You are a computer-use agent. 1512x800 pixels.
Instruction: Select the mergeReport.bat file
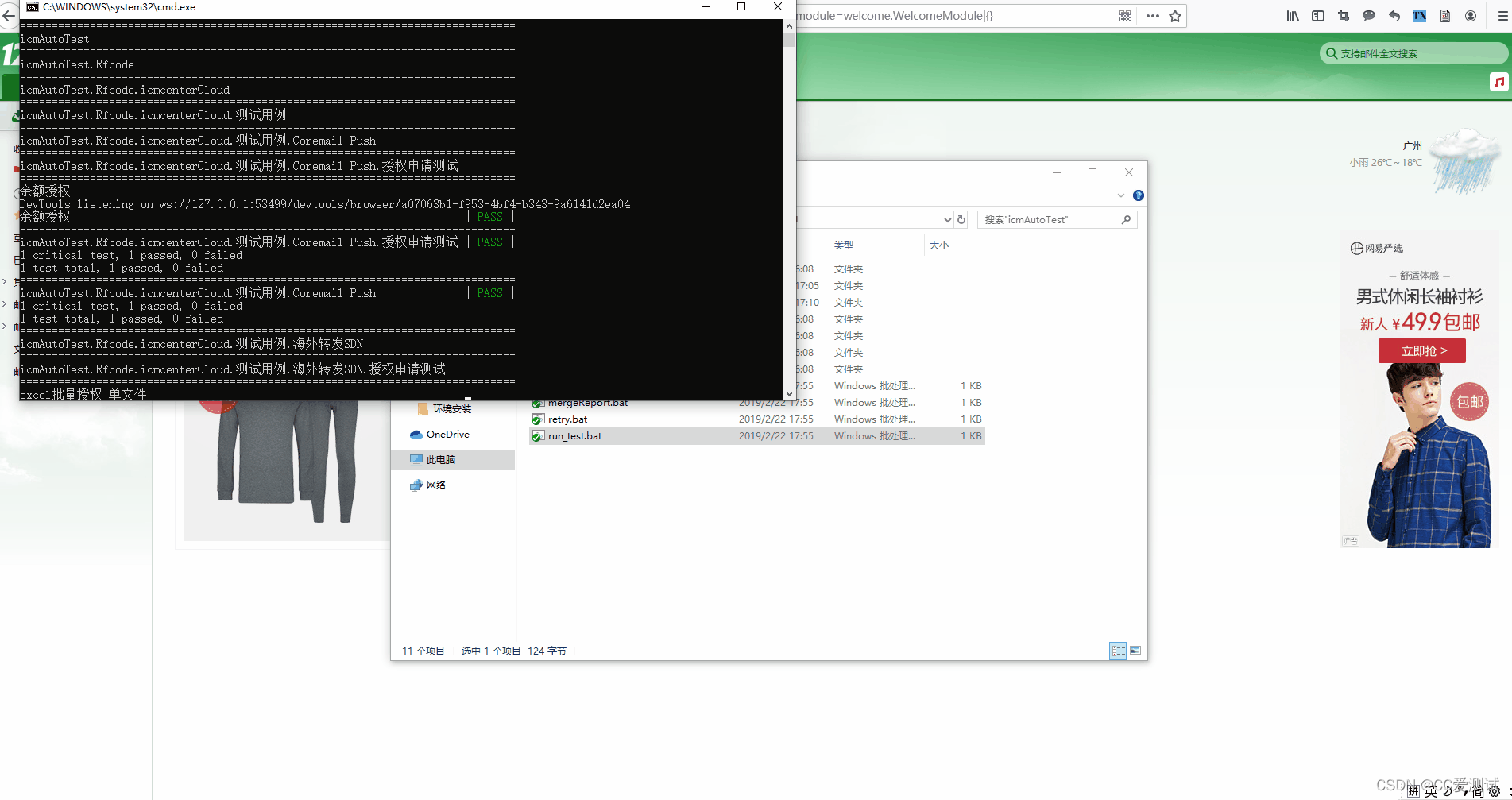pyautogui.click(x=757, y=404)
